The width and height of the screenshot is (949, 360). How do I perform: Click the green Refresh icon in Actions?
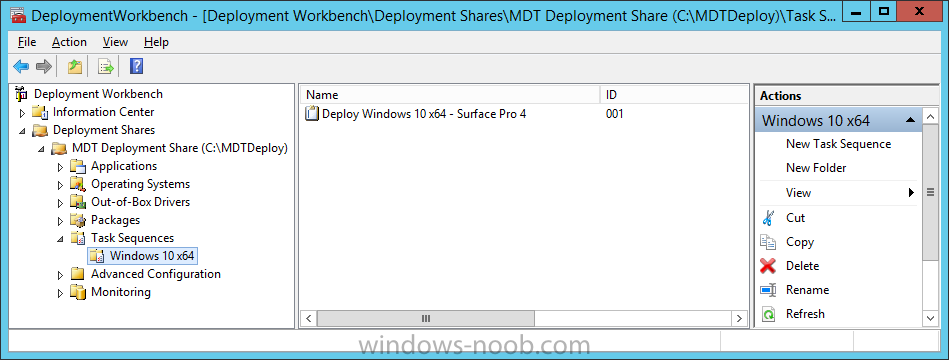(x=768, y=314)
